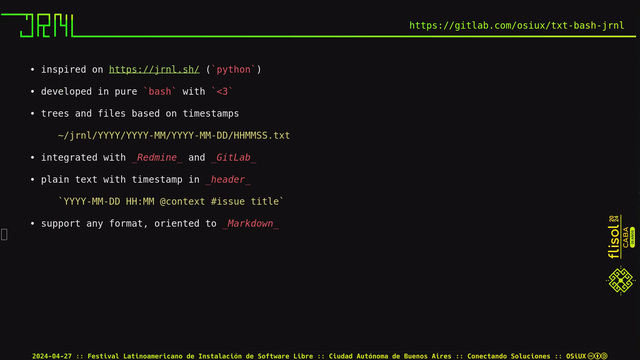
Task: Click the Creative Commons CC icon in footer
Action: tap(591, 356)
